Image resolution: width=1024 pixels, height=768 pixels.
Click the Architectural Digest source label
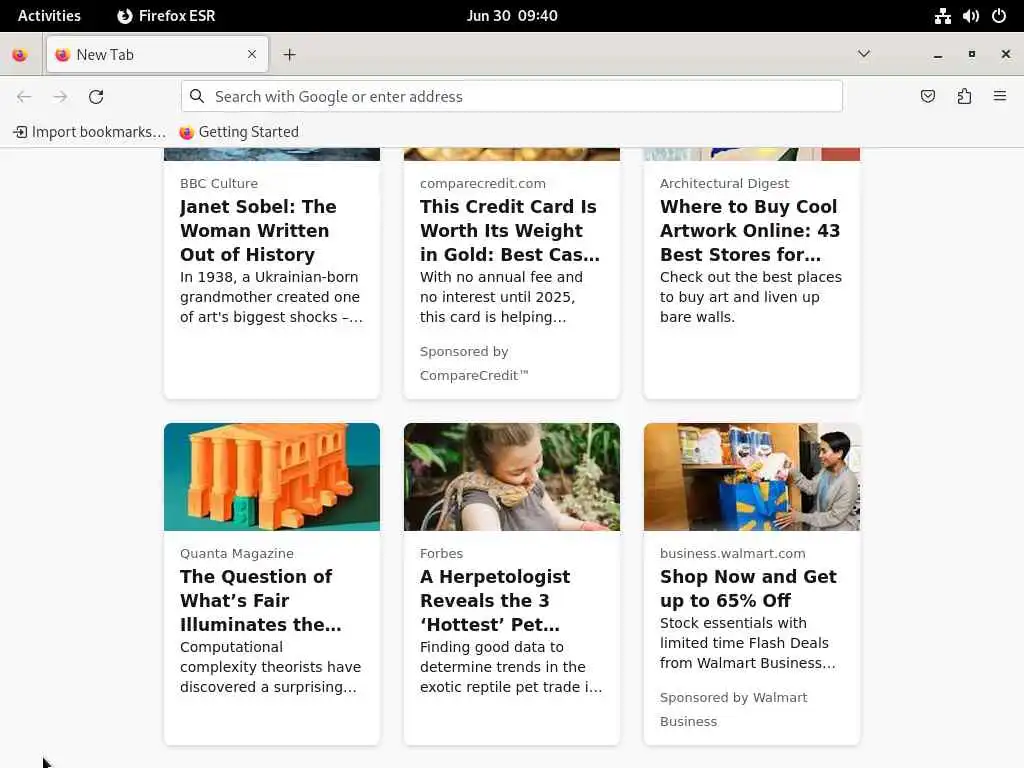724,184
